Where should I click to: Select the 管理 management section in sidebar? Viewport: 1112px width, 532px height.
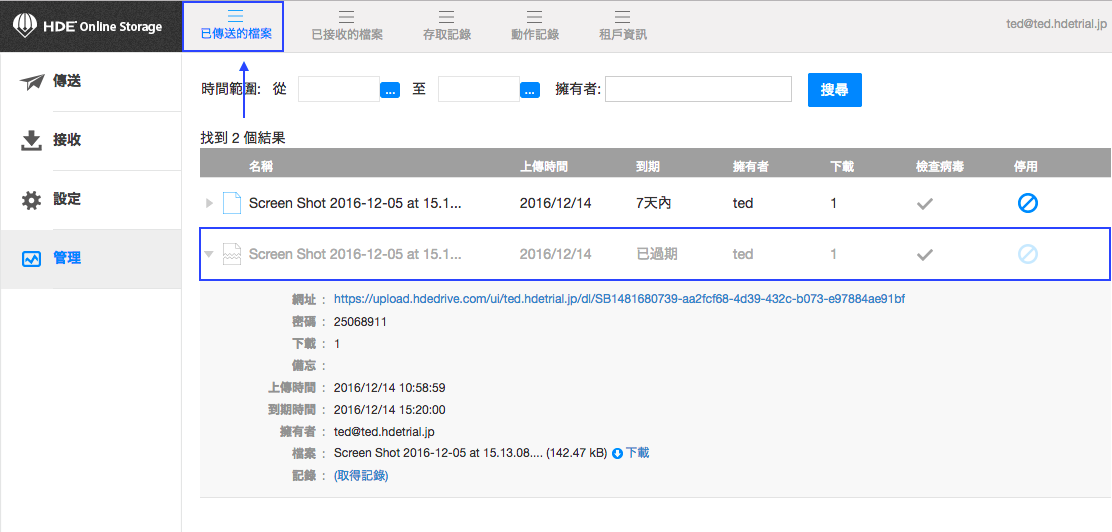(x=91, y=259)
